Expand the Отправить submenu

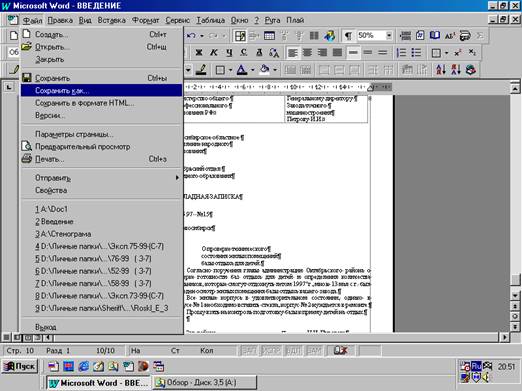point(101,178)
